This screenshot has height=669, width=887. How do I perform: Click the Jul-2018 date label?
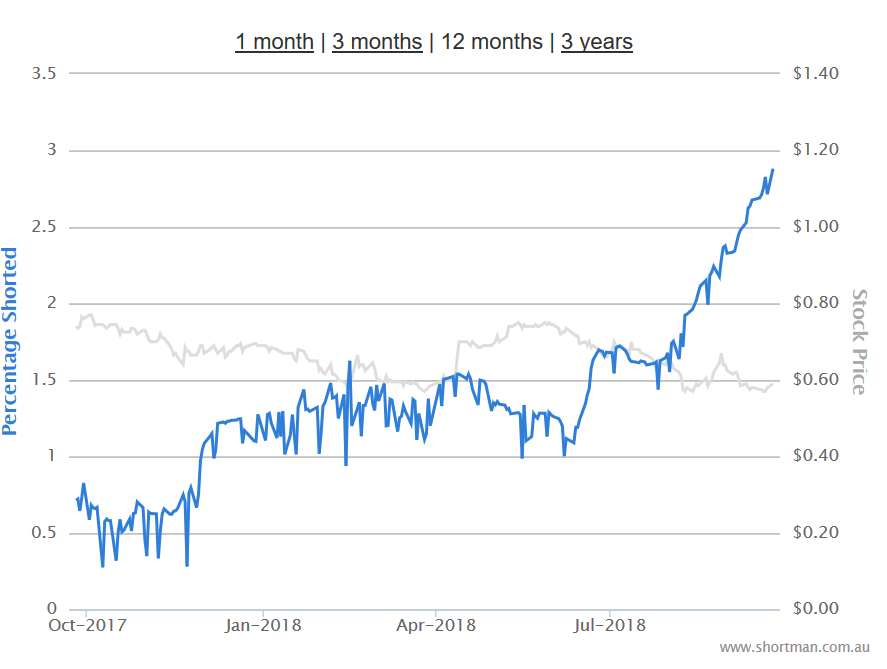(610, 625)
